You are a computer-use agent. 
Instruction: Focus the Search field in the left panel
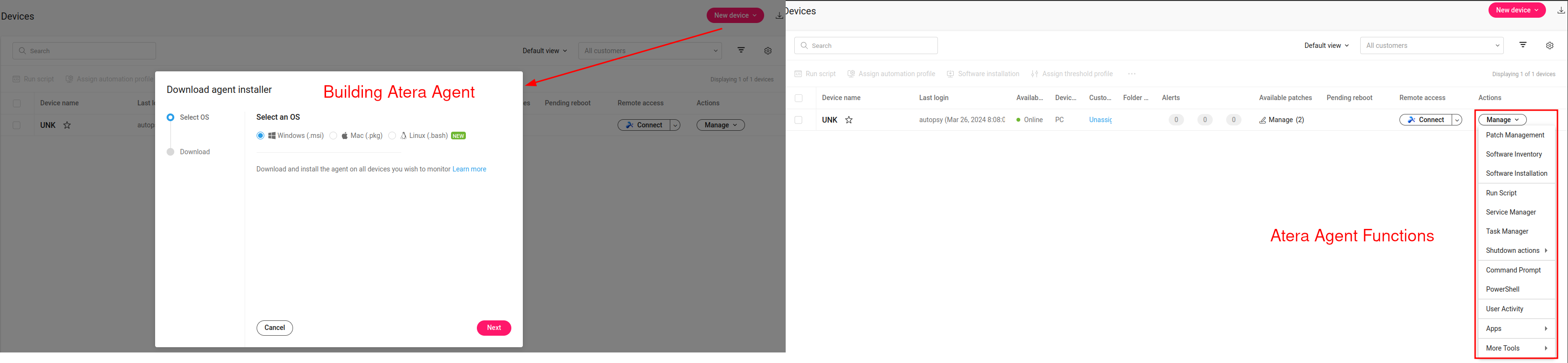84,51
